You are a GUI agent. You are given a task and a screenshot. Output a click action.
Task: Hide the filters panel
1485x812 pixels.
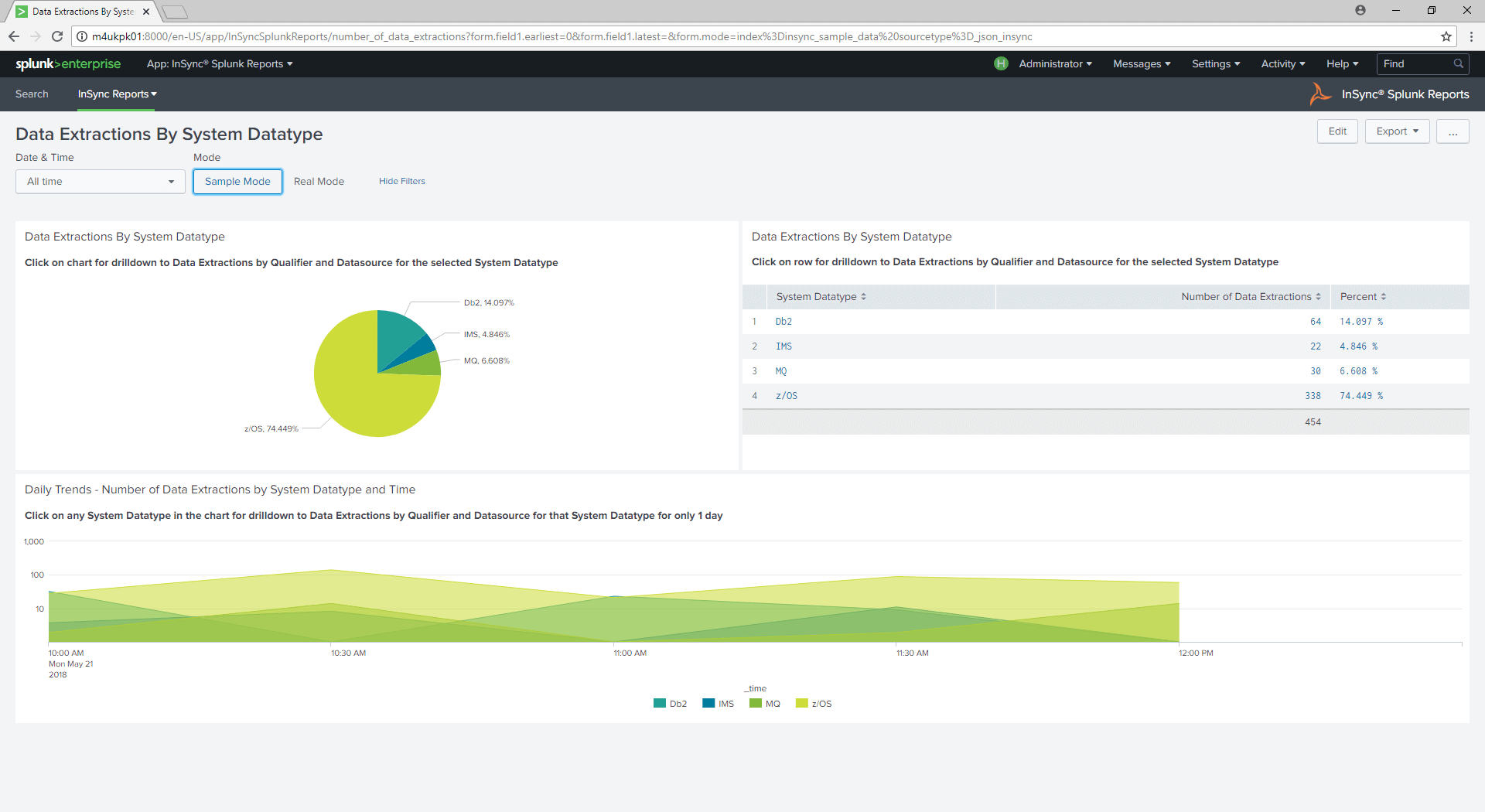coord(401,181)
